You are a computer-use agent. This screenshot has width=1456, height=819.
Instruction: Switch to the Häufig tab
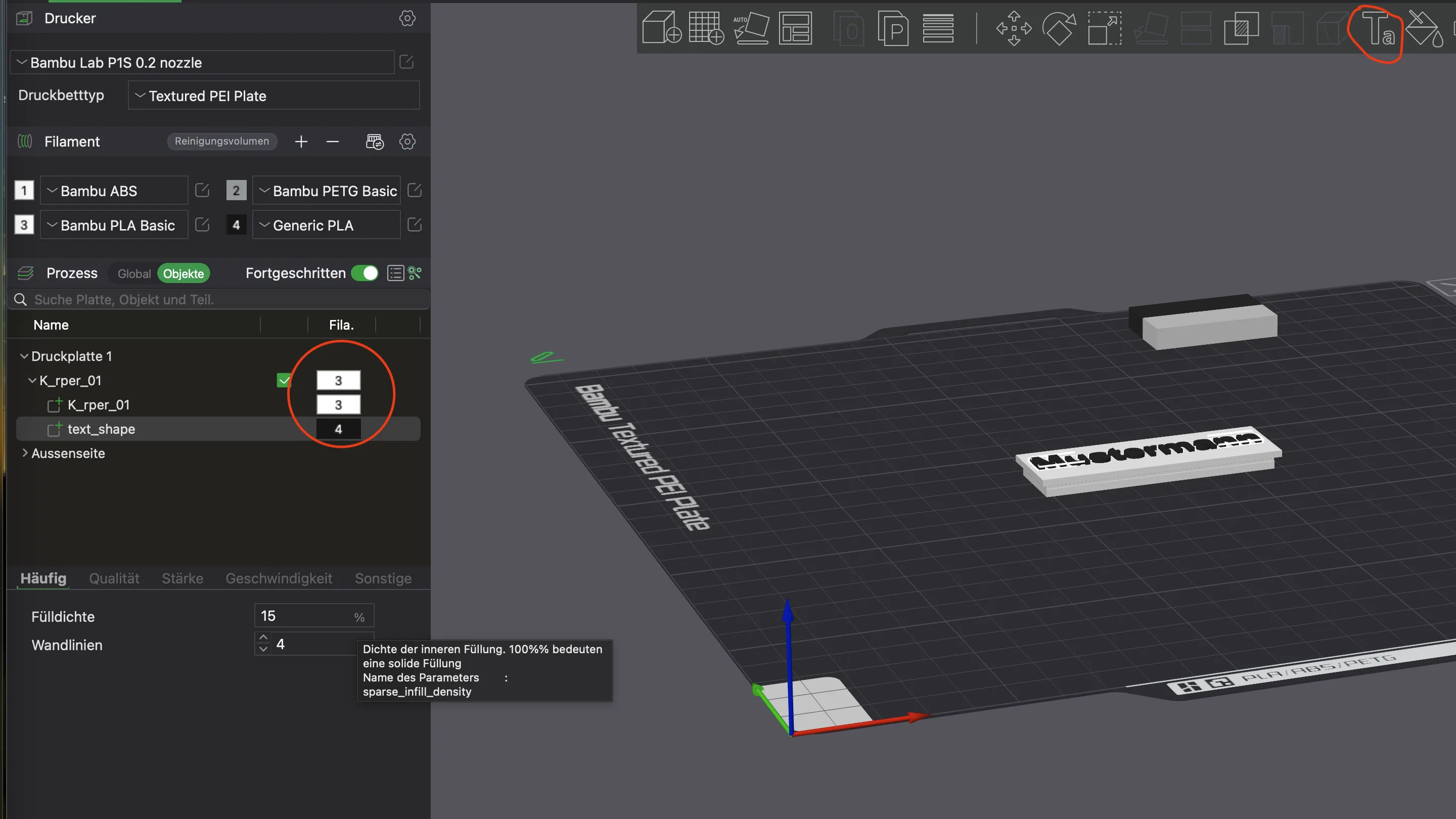[x=43, y=578]
